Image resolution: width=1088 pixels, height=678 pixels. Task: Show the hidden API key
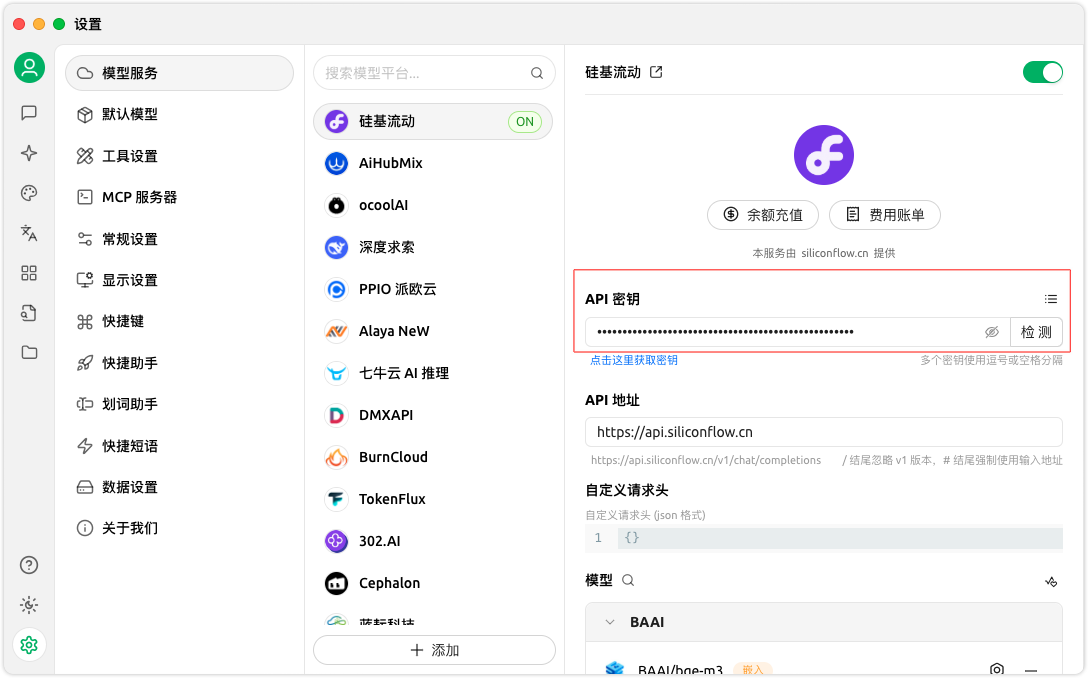coord(992,332)
